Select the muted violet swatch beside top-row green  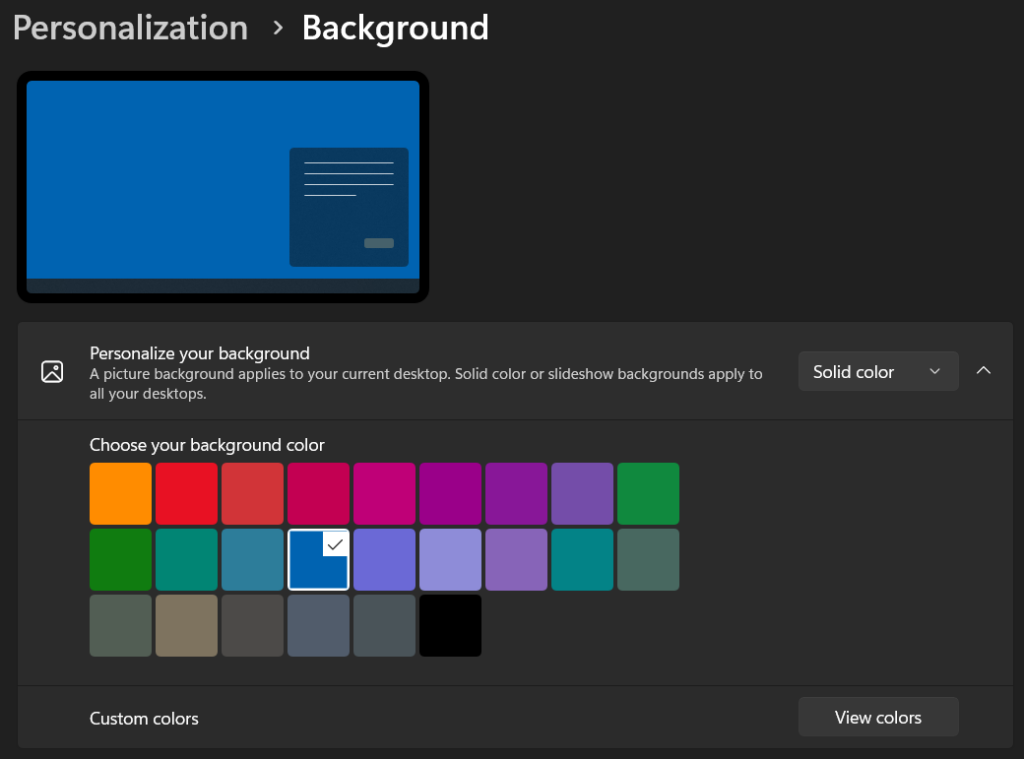coord(582,494)
